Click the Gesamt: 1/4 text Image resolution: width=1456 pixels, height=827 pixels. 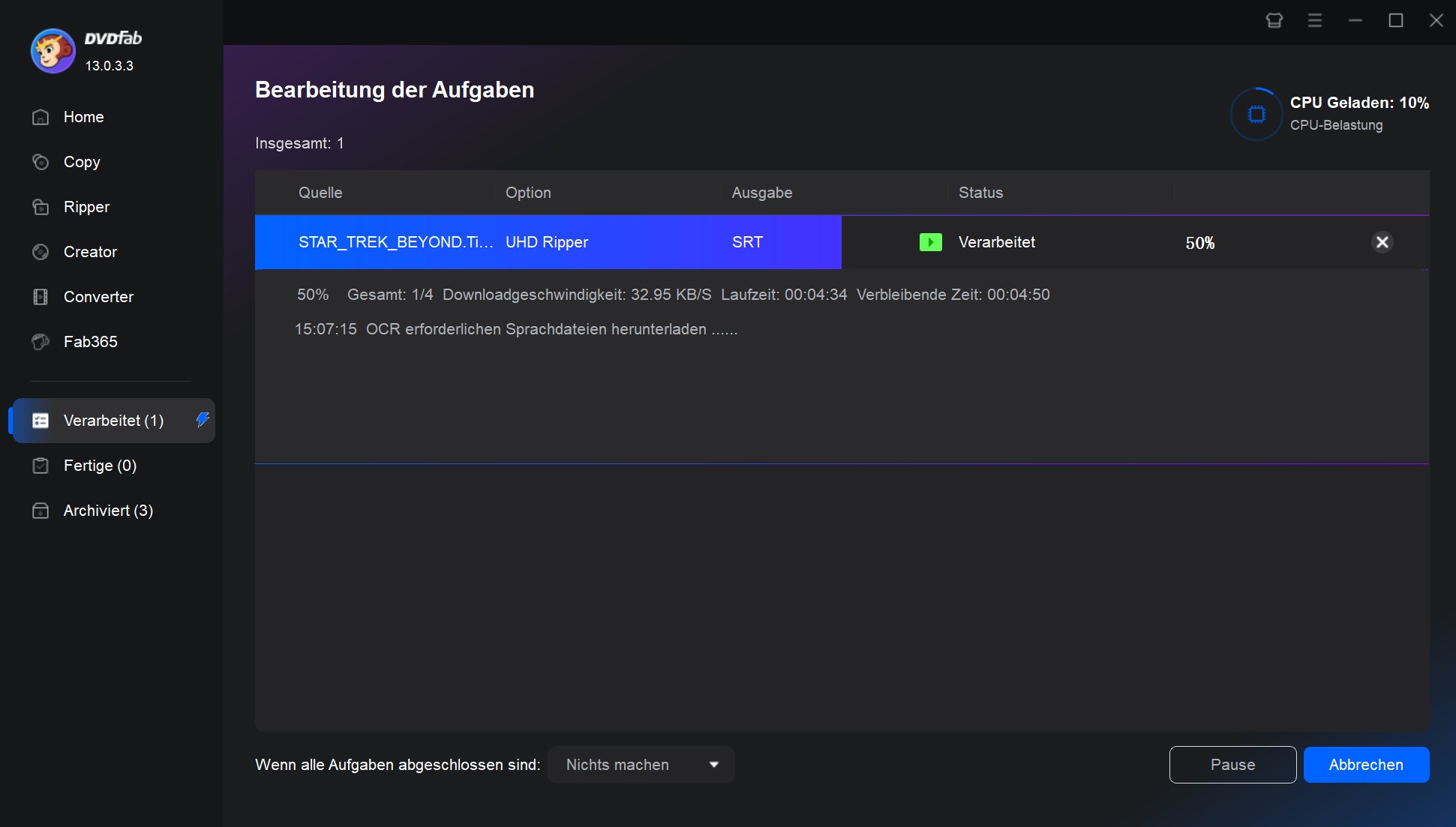pyautogui.click(x=390, y=295)
